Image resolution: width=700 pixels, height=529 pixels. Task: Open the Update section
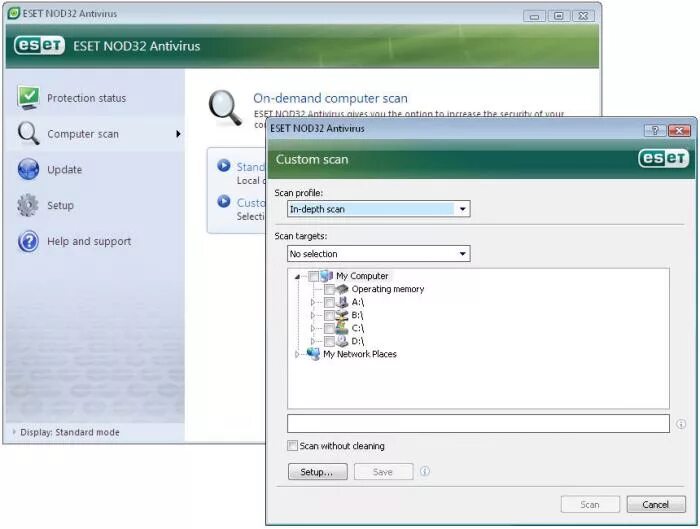pos(95,169)
